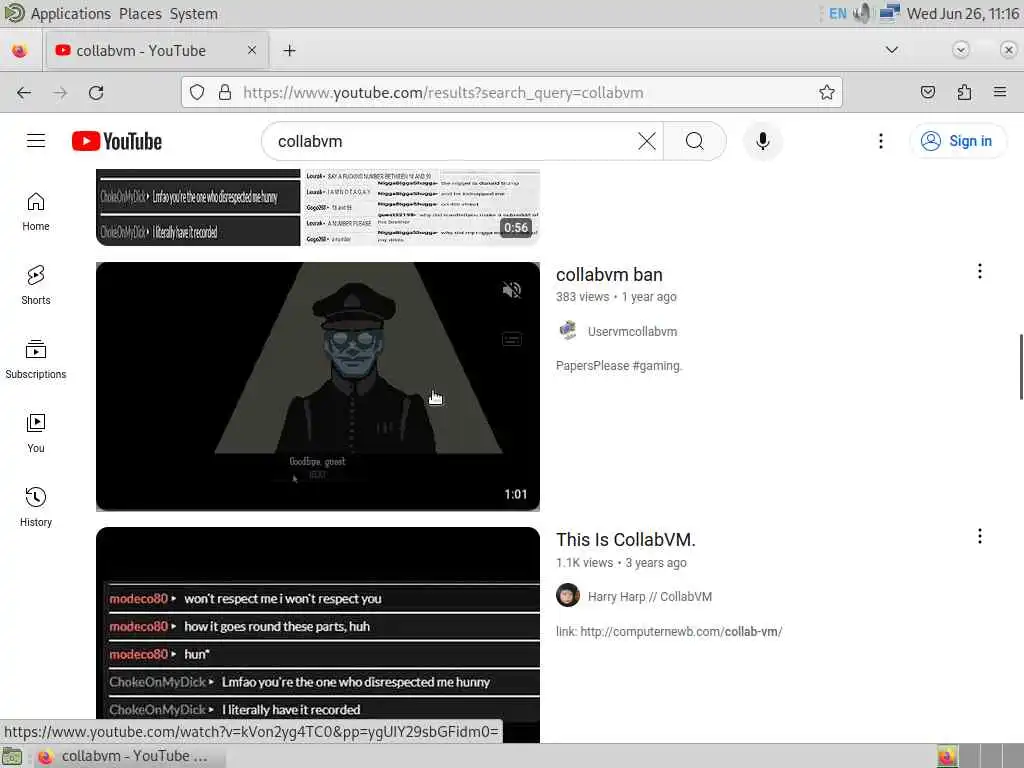Open the System menu

pos(193,14)
